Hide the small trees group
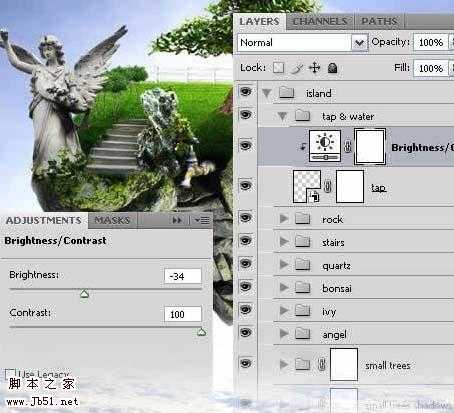The image size is (454, 413). coord(246,363)
